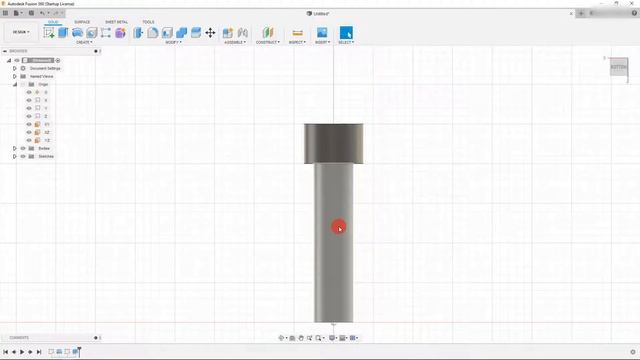This screenshot has width=640, height=360.
Task: Hide the origin point O
Action: tap(29, 92)
